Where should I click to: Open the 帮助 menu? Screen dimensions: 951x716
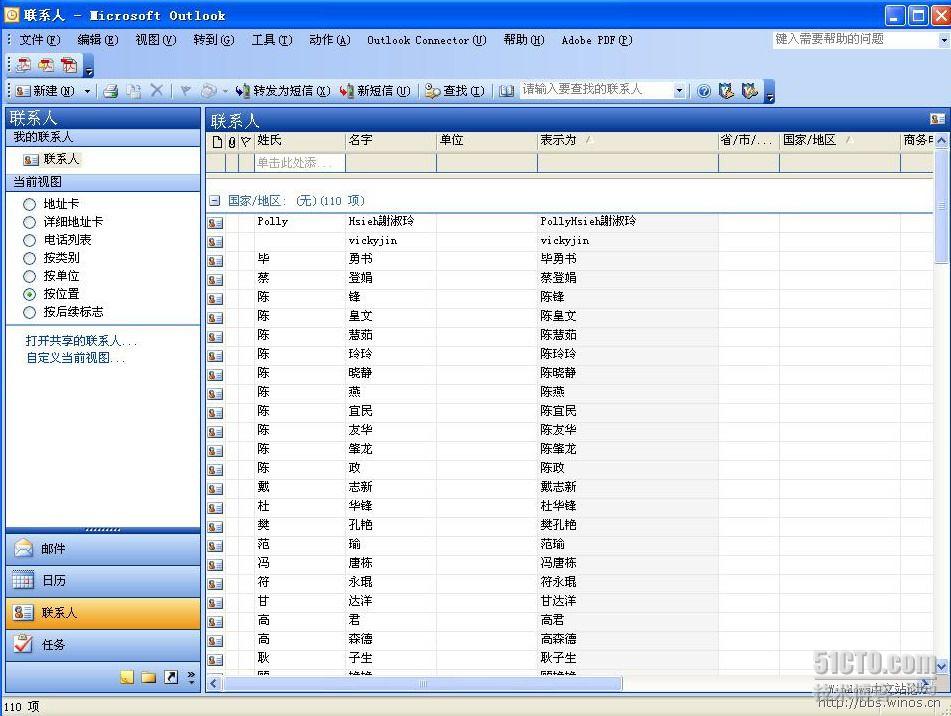pos(523,40)
